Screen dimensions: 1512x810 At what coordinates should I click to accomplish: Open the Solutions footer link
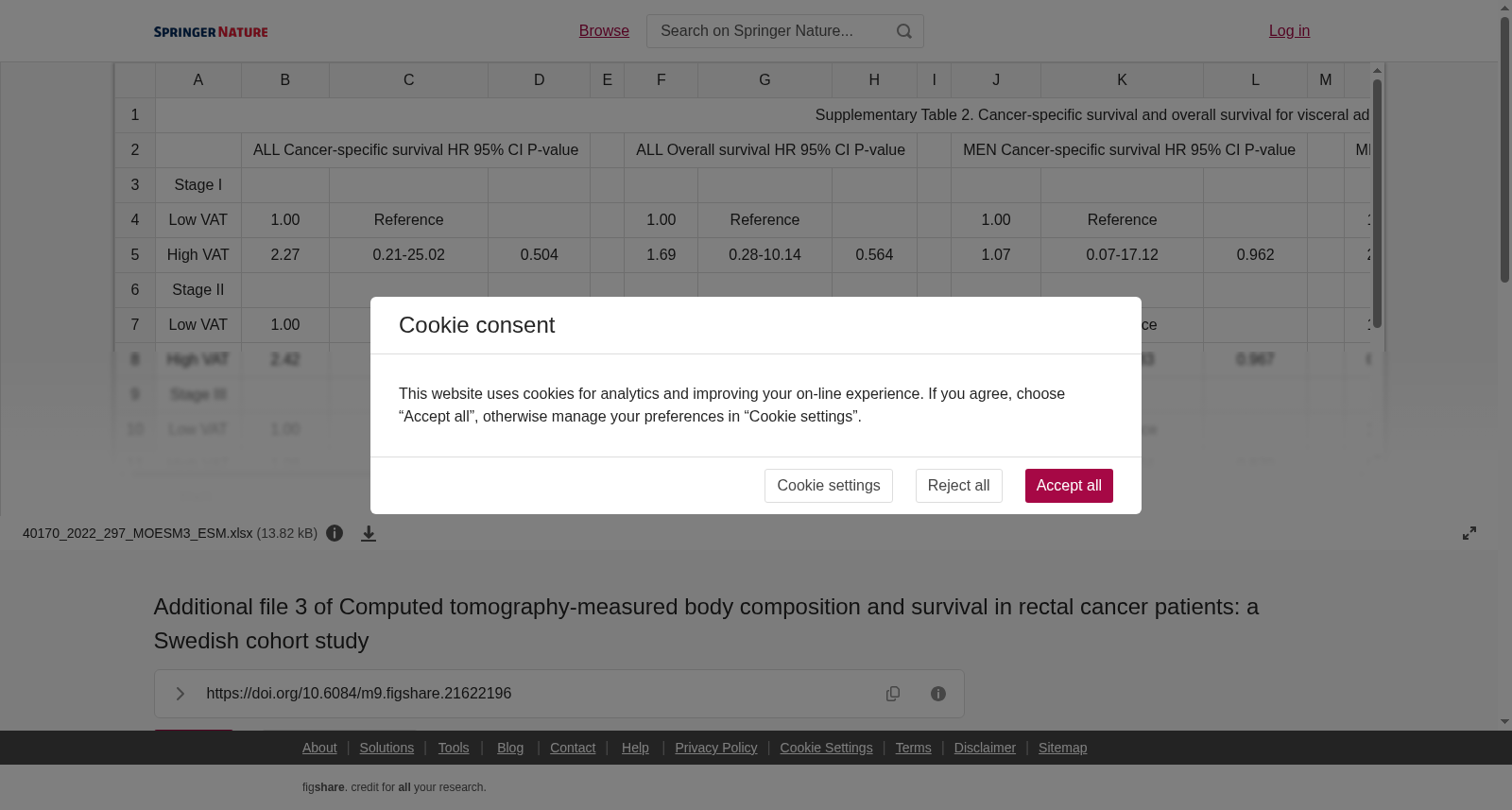(387, 748)
